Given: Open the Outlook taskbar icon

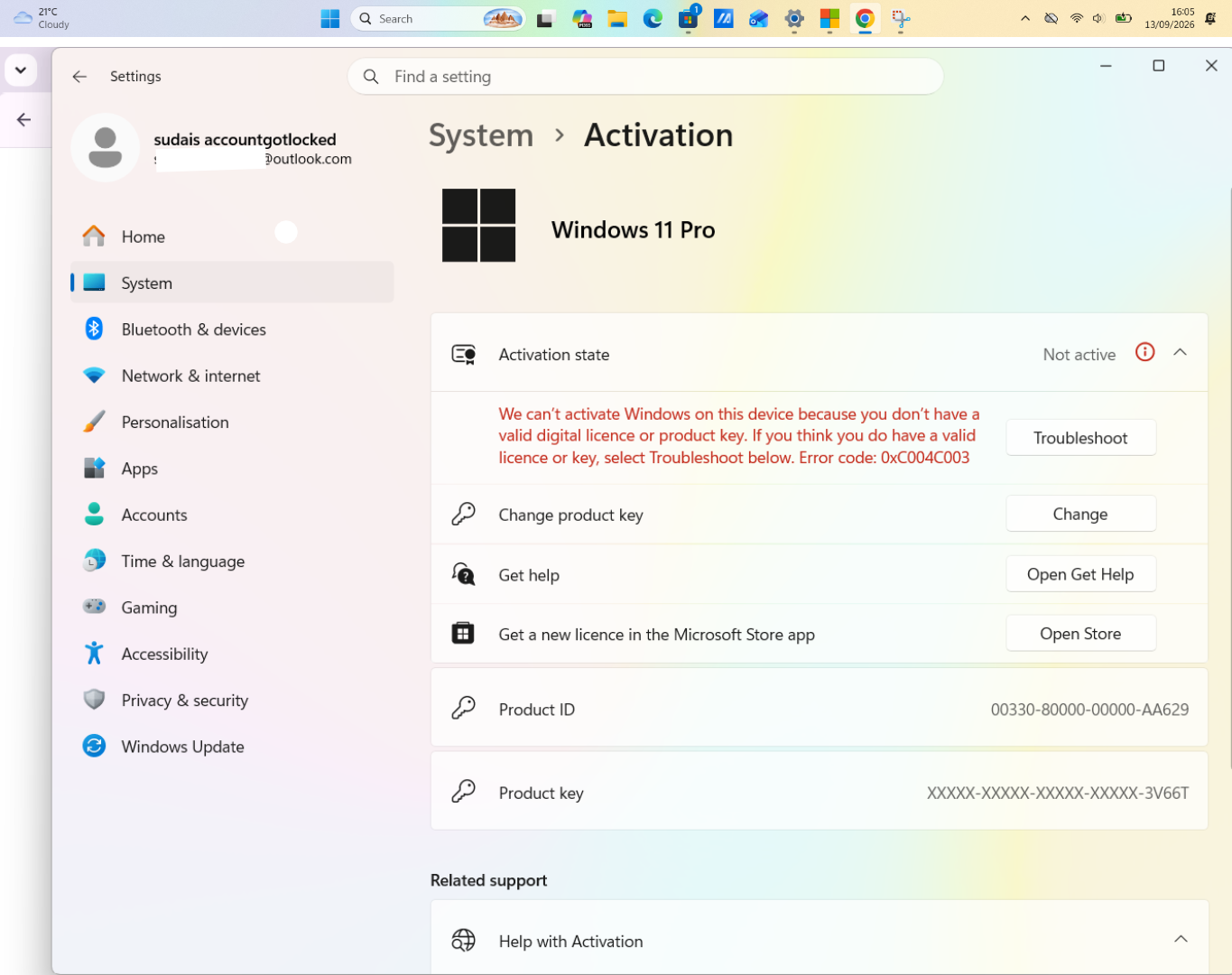Looking at the screenshot, I should pos(759,19).
